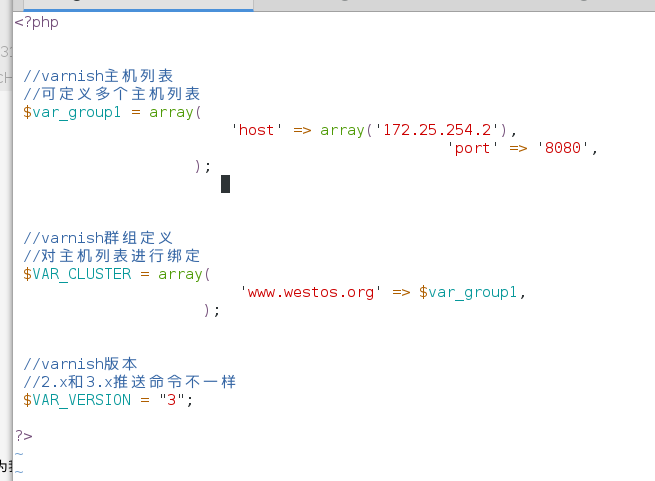Click the 'host' array key
Viewport: 655px width, 481px height.
point(257,130)
